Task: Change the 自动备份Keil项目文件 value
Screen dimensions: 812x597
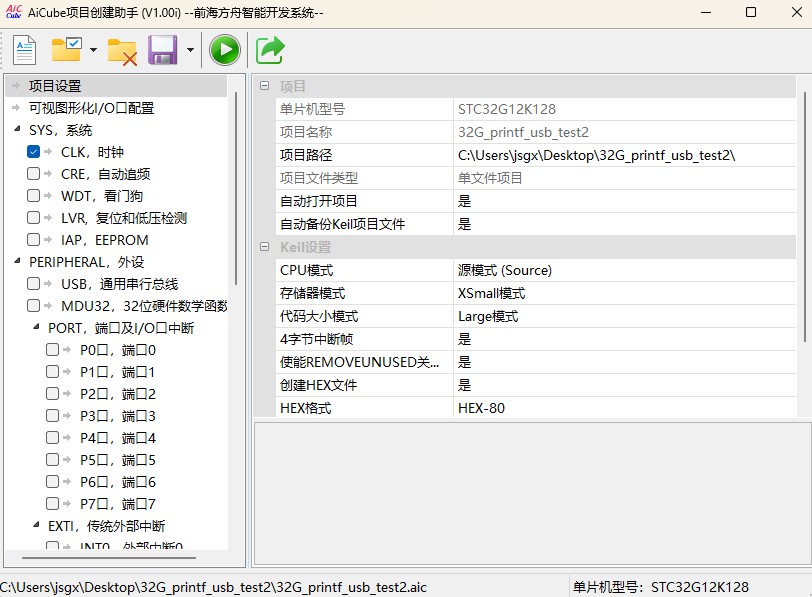Action: click(x=625, y=224)
